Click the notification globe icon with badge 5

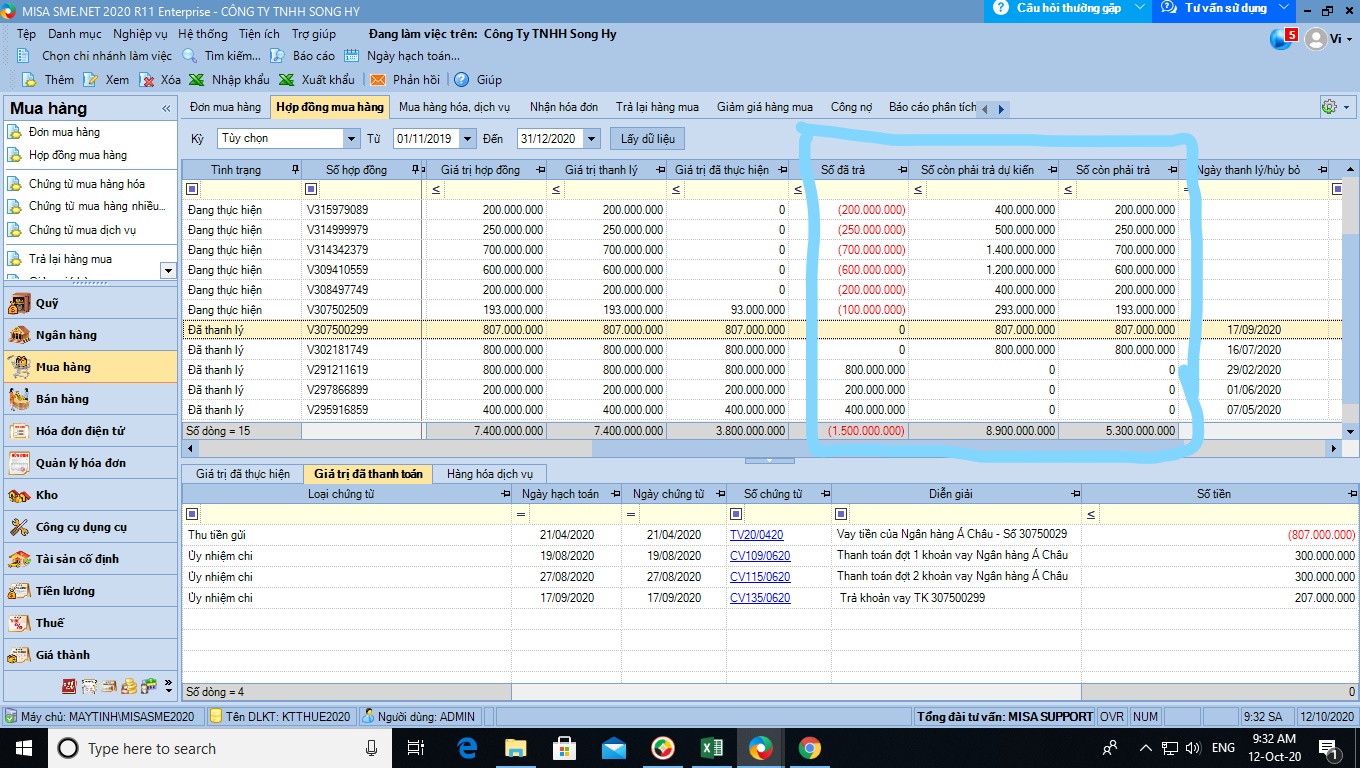click(x=1283, y=39)
